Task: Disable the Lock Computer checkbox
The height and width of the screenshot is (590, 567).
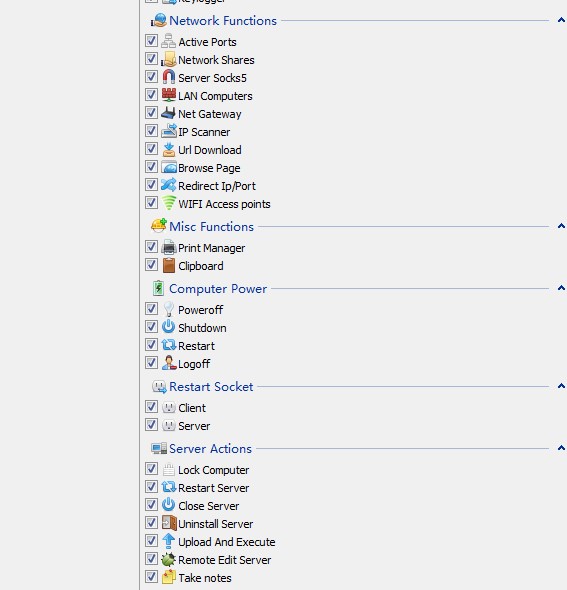Action: [151, 469]
